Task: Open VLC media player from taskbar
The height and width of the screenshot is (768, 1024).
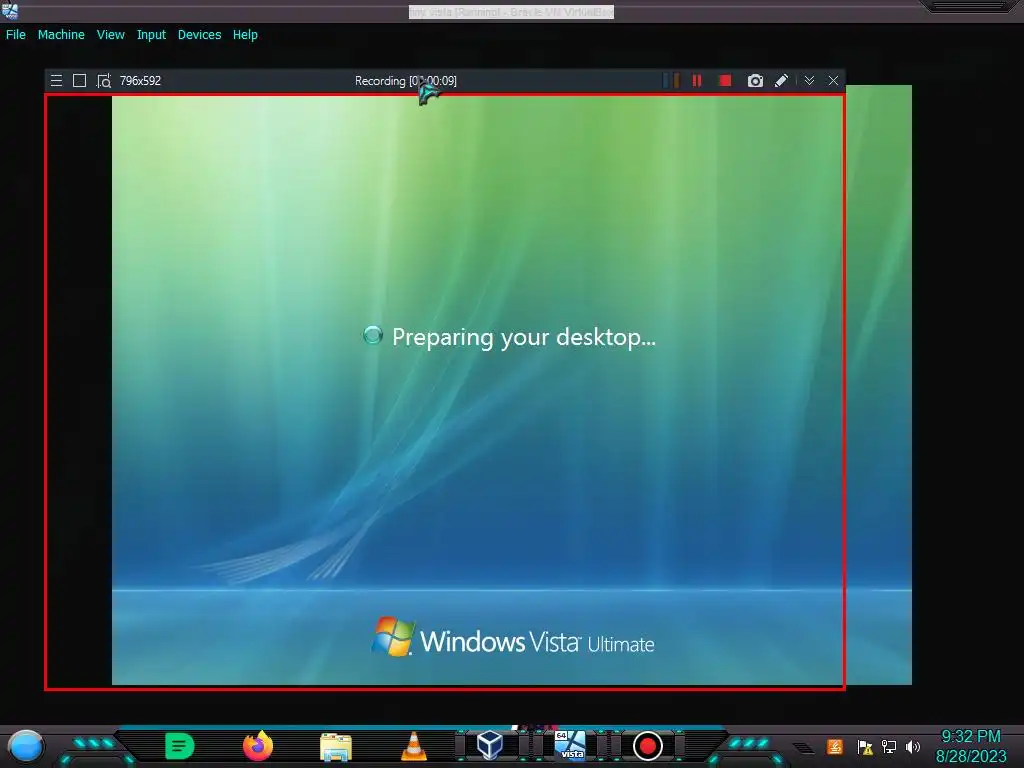Action: 413,746
